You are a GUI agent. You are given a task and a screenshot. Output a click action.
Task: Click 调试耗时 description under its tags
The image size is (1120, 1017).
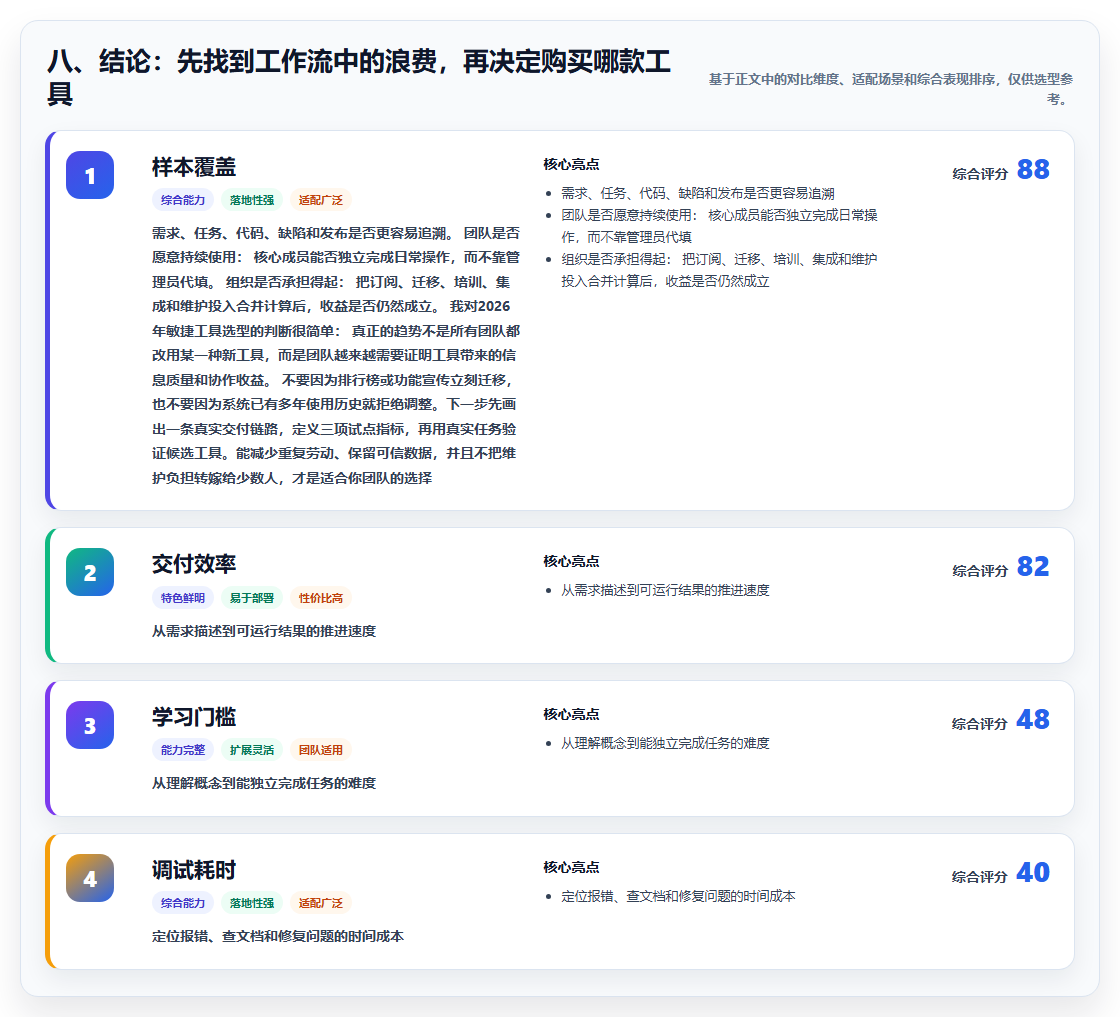coord(278,936)
